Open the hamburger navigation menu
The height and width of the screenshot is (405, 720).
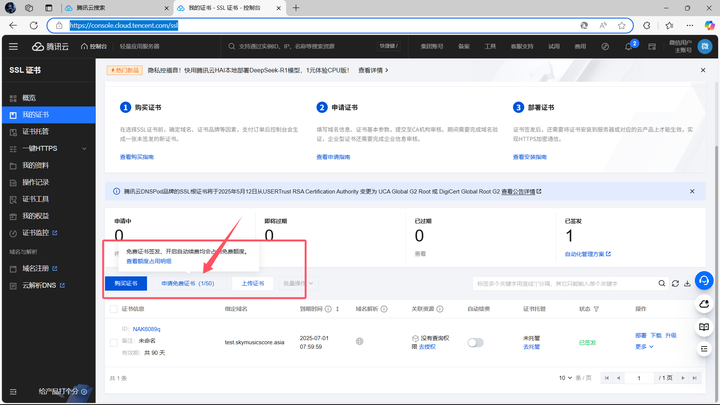[x=13, y=46]
